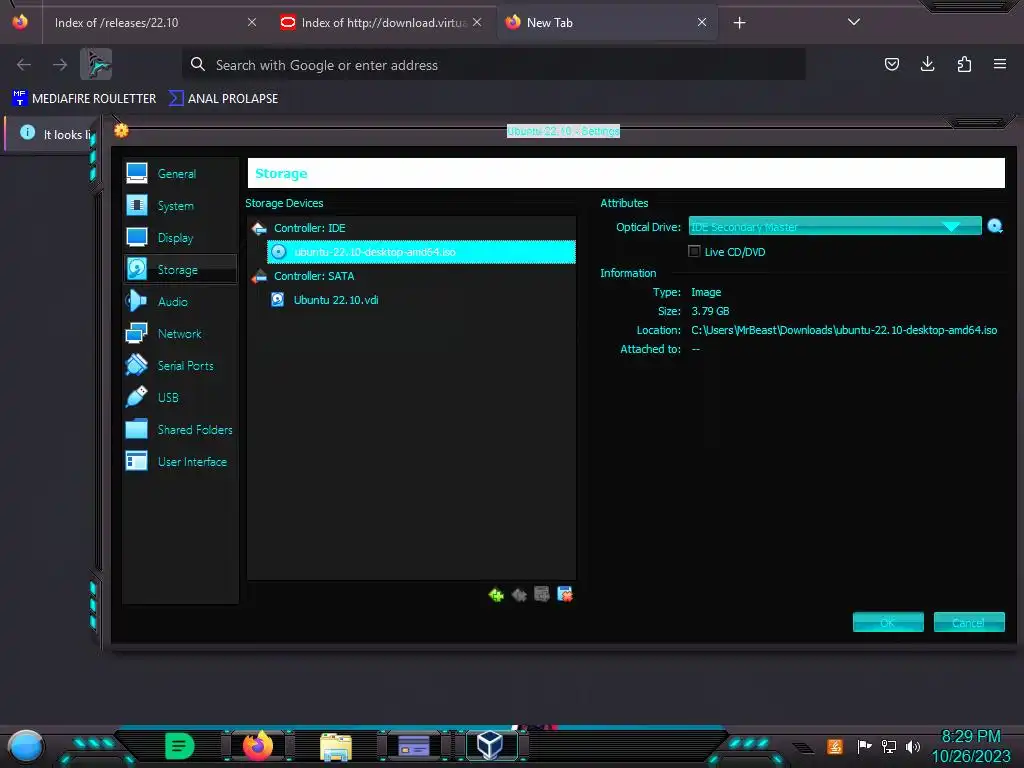The image size is (1024, 768).
Task: Open Audio settings
Action: (x=180, y=301)
